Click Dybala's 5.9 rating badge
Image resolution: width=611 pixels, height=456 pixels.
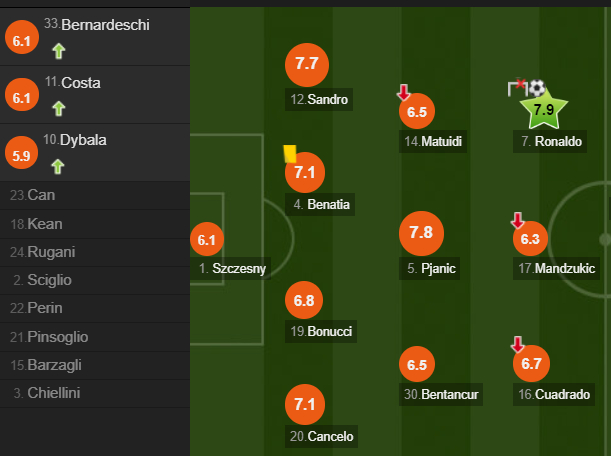coord(21,152)
